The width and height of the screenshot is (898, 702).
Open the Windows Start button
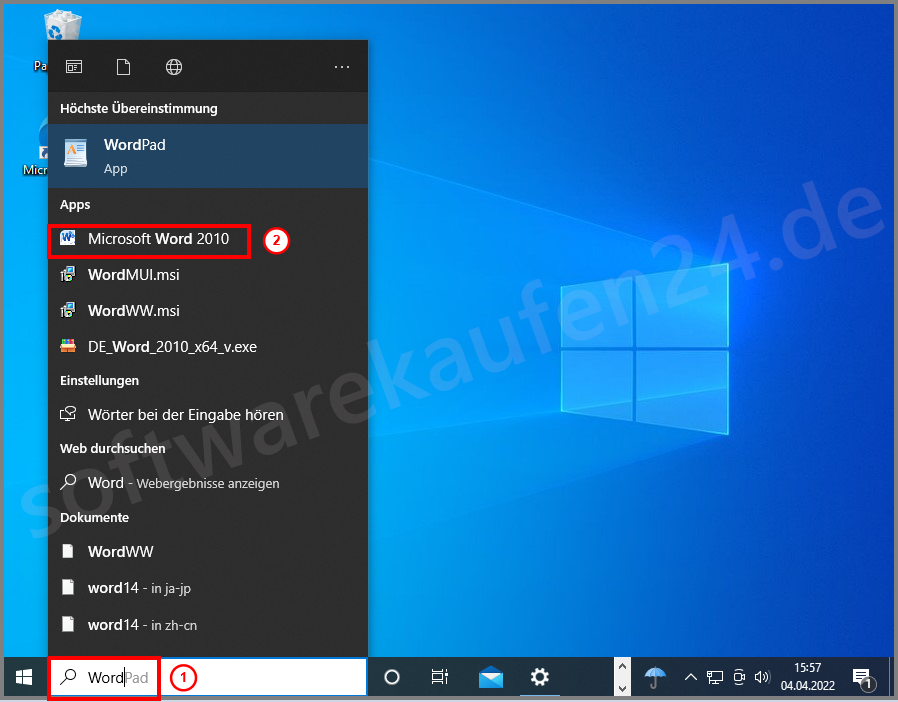24,677
